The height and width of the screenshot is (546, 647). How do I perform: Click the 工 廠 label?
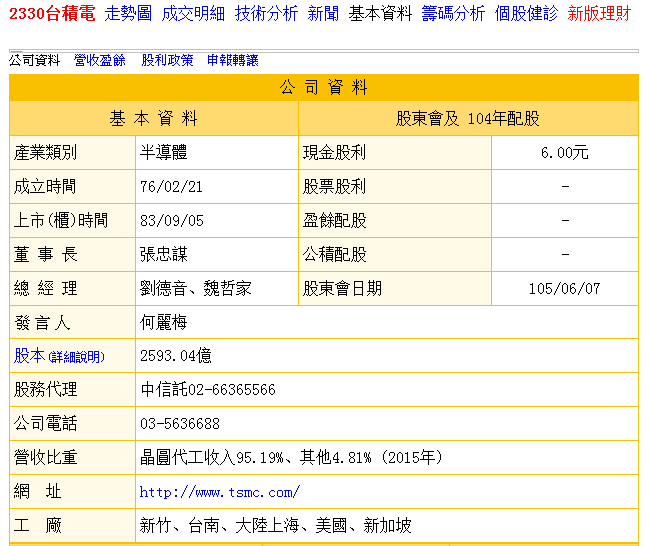click(38, 525)
